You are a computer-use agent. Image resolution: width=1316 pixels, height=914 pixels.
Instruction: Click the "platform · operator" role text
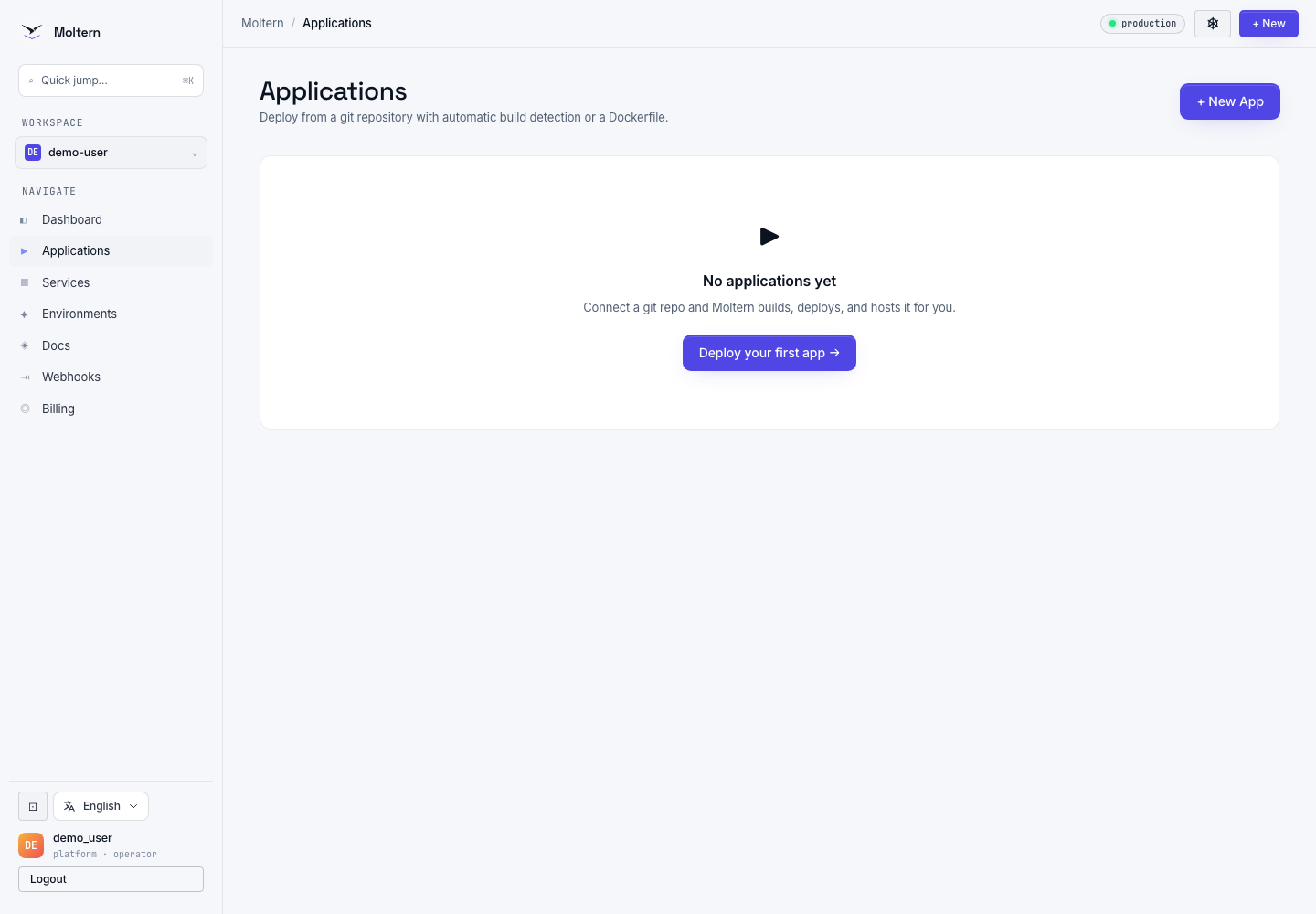click(105, 855)
